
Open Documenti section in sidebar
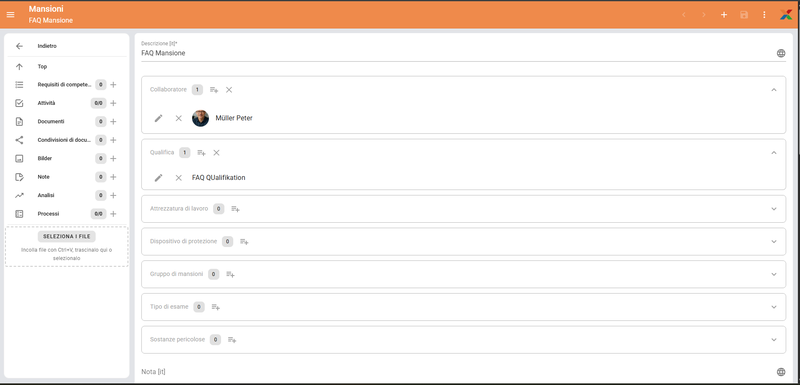point(51,121)
